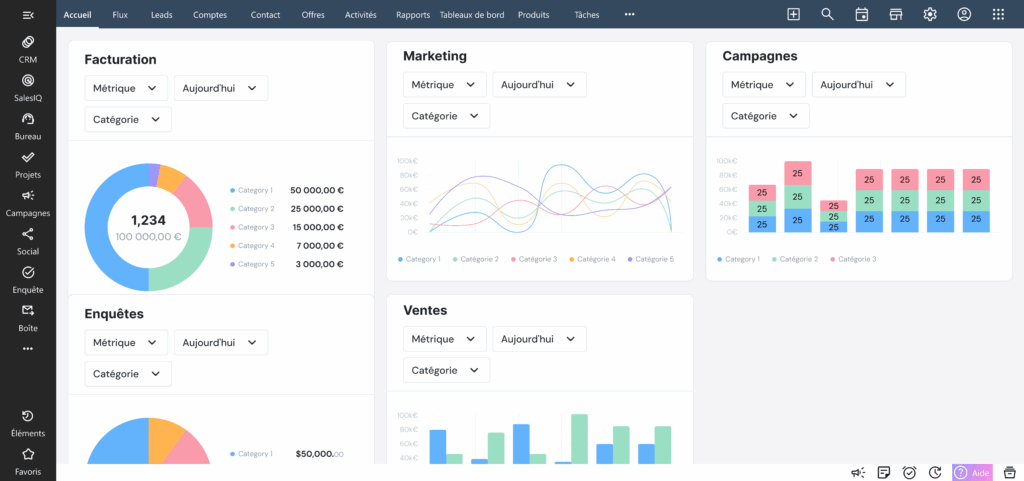Open the marketplace store icon

(x=896, y=14)
